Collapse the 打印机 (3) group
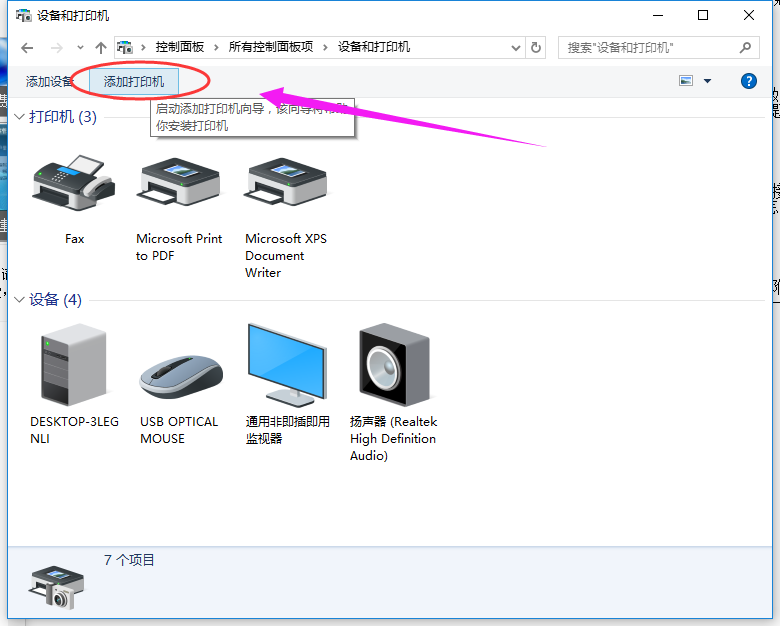The image size is (780, 626). pos(19,117)
